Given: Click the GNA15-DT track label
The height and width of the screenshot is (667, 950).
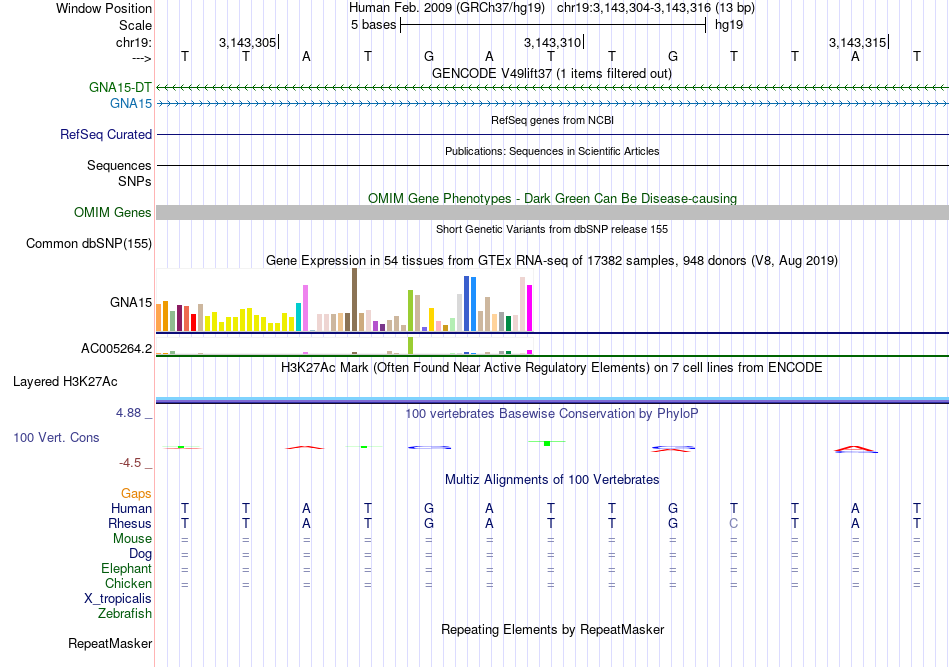Looking at the screenshot, I should coord(120,87).
